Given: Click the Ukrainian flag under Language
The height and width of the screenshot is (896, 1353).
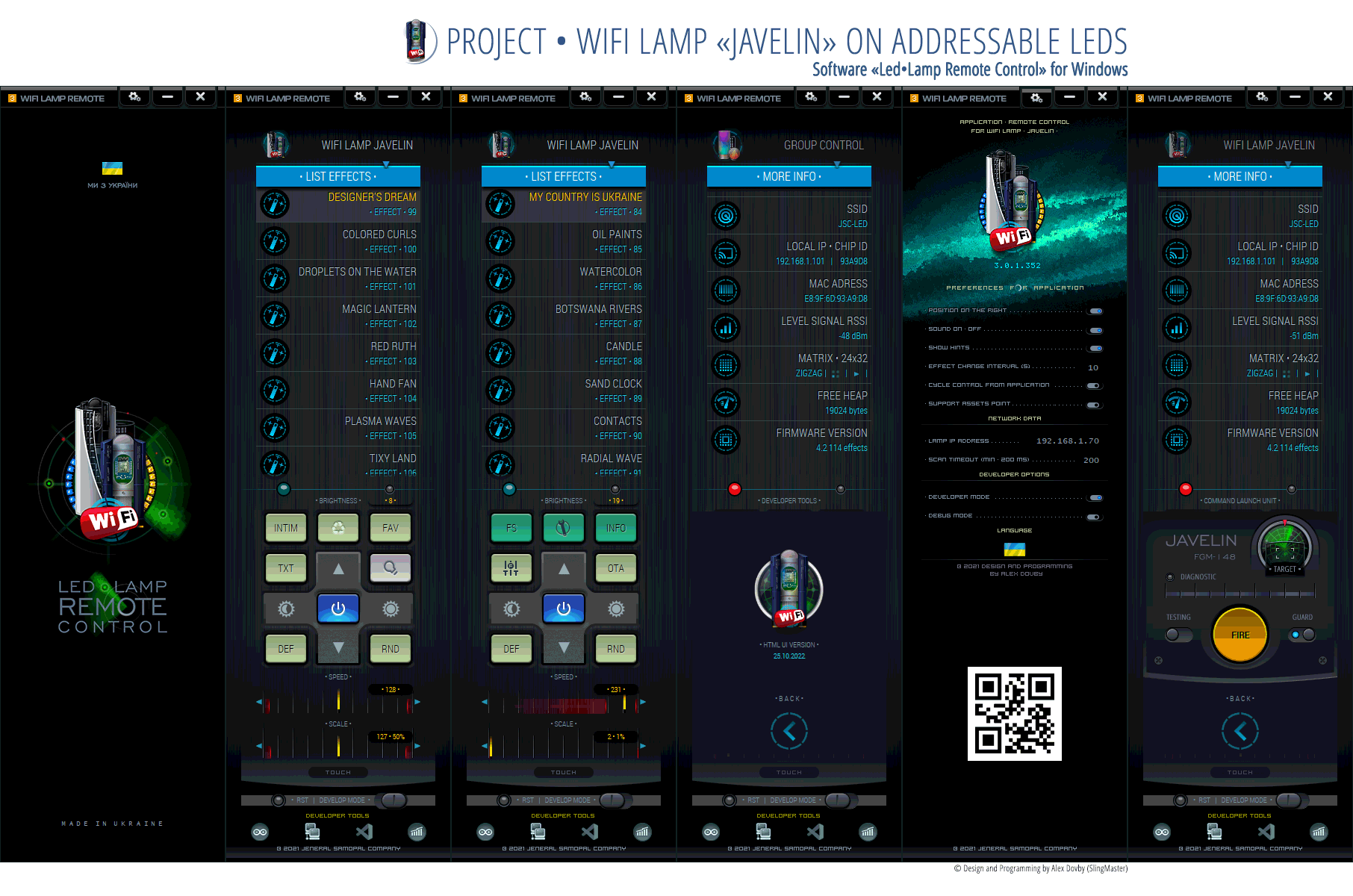Looking at the screenshot, I should coord(1014,550).
